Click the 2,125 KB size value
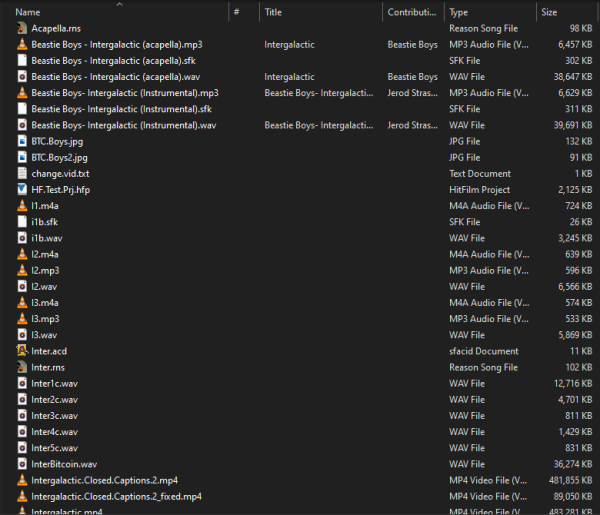The height and width of the screenshot is (515, 600). (575, 189)
